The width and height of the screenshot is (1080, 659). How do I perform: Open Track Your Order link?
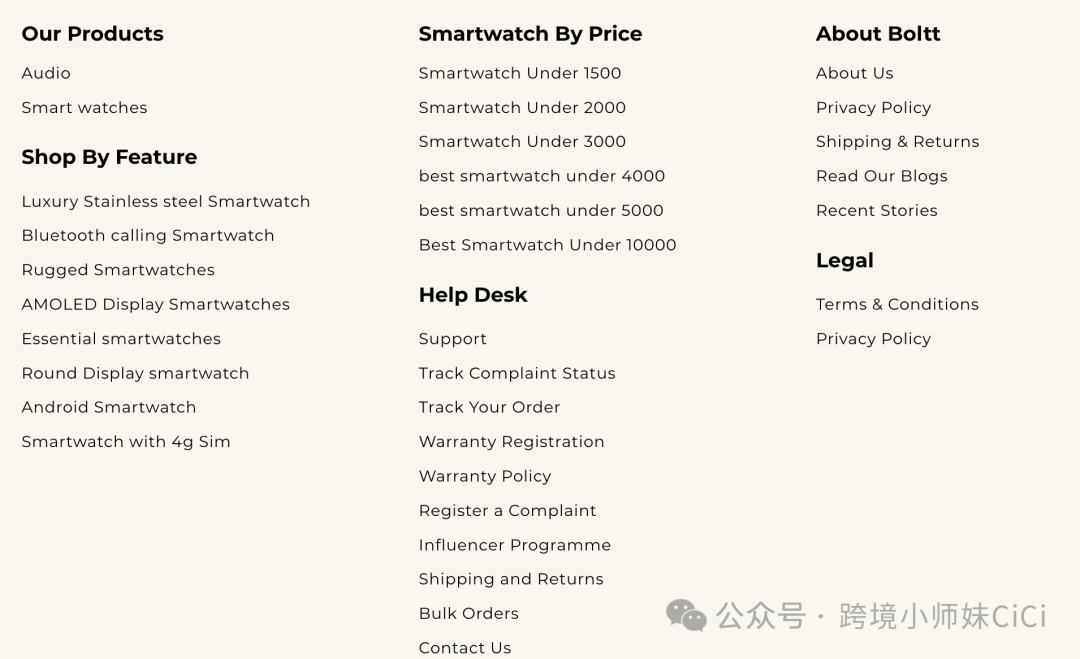point(489,407)
